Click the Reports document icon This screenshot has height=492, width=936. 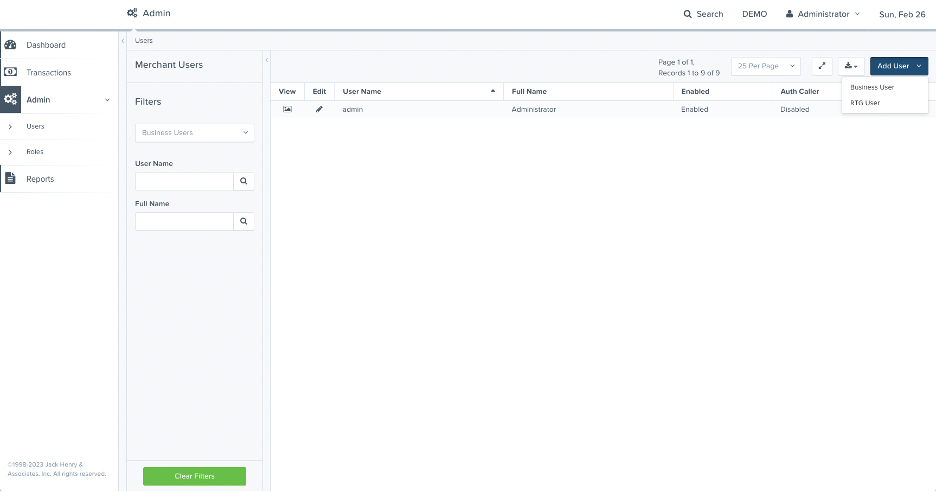(x=11, y=179)
